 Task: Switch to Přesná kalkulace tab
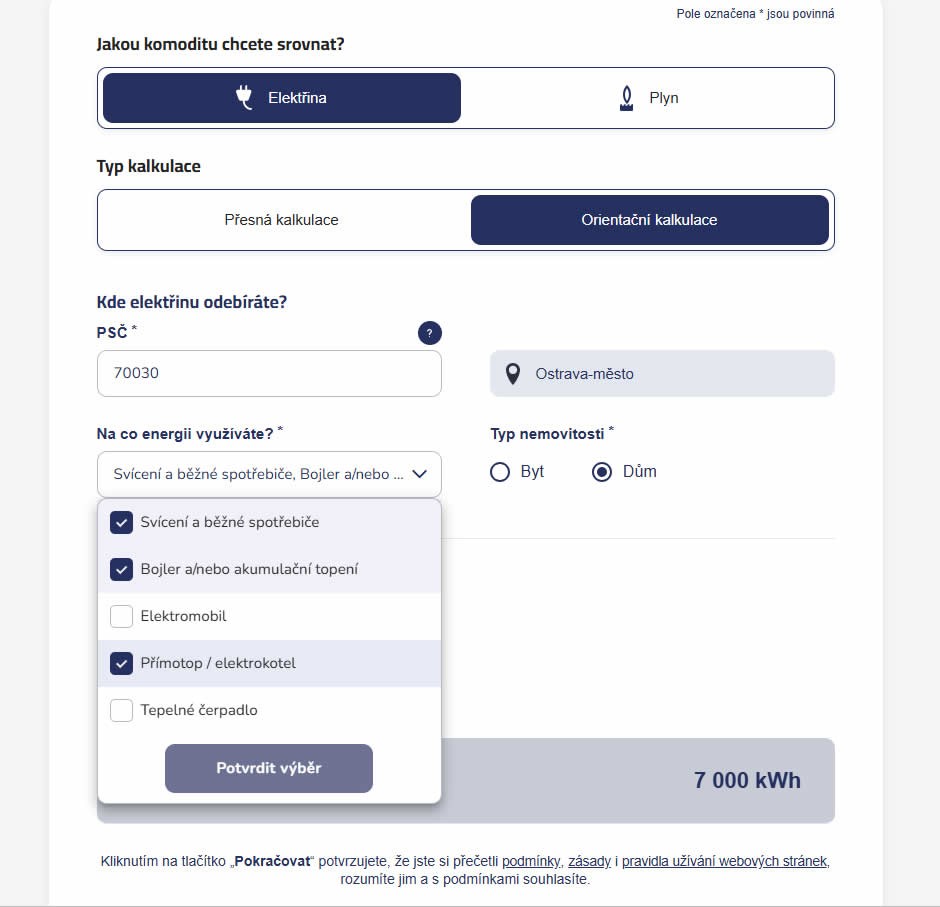[x=281, y=220]
